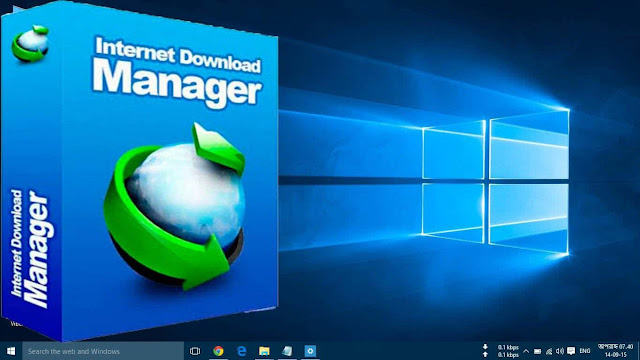Open the ENG input language selector
This screenshot has height=360, width=640.
click(x=585, y=351)
